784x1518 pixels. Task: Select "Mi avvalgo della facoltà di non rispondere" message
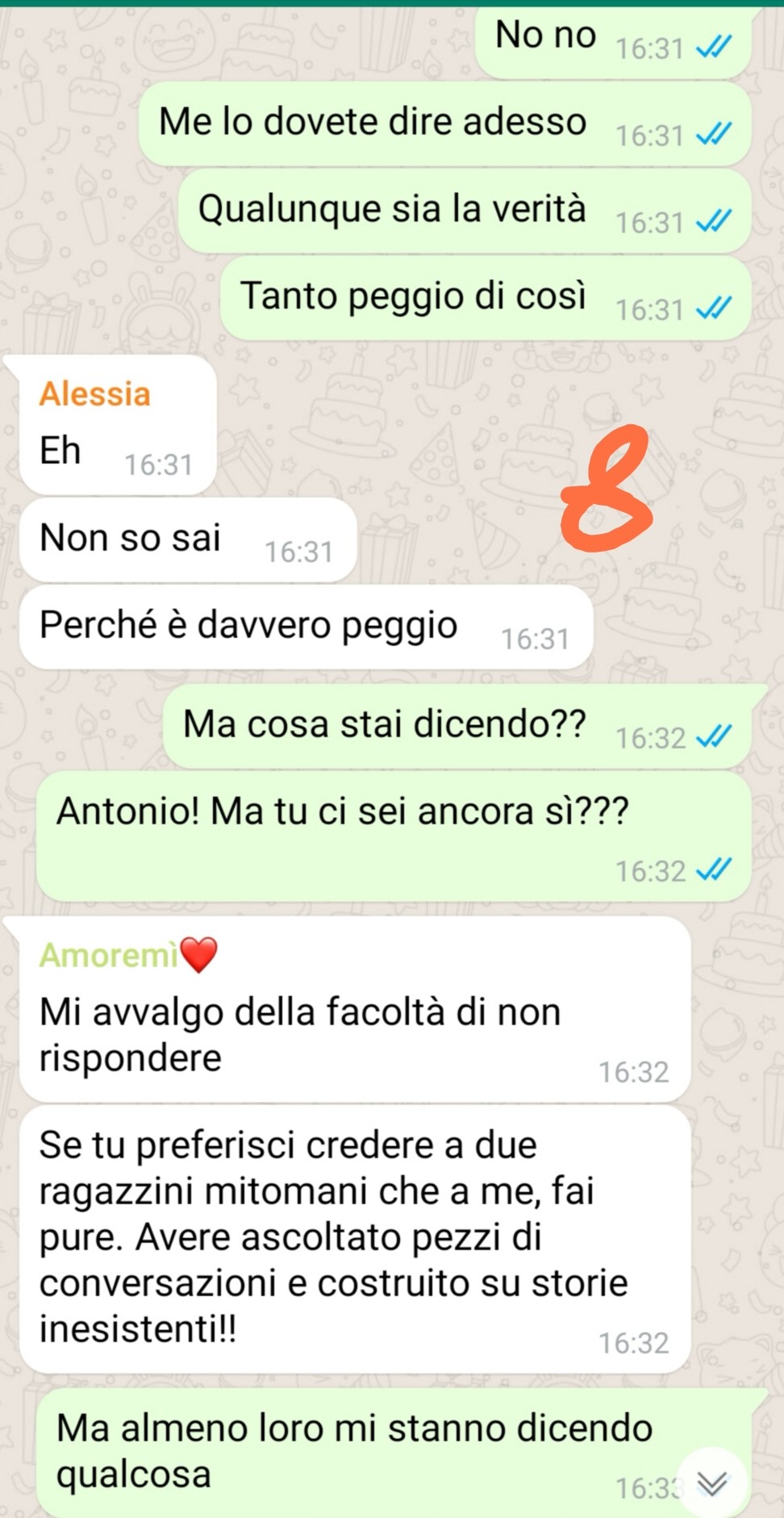[x=355, y=1010]
